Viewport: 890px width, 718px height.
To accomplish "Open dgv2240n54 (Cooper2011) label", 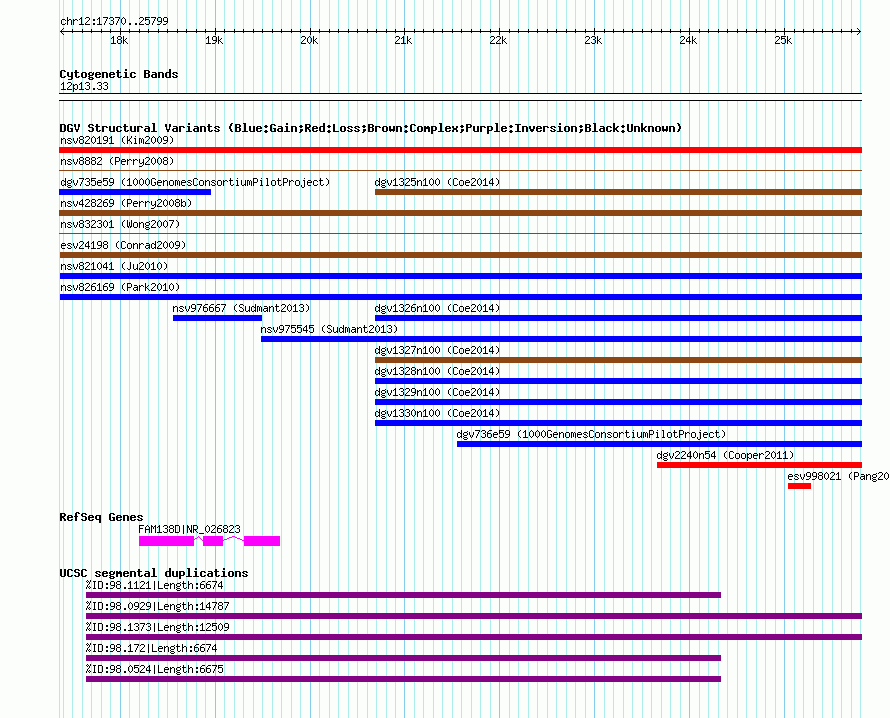I will point(725,455).
